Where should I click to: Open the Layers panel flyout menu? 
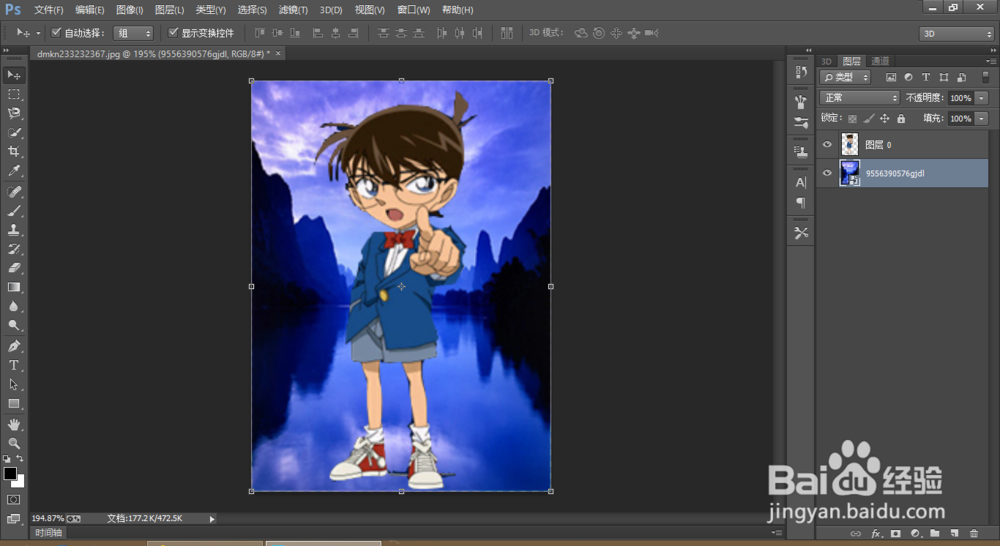coord(991,61)
